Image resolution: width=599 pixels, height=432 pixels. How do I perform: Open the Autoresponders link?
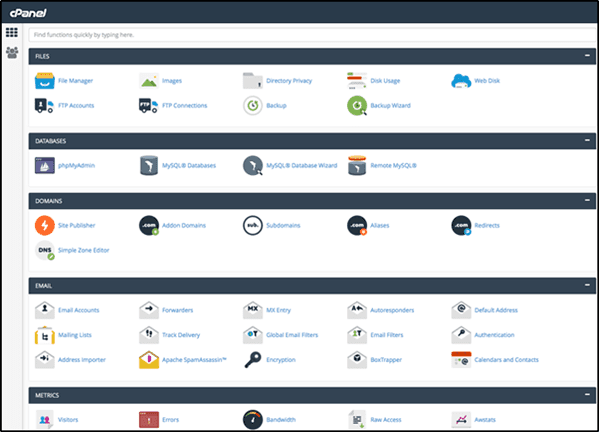392,310
